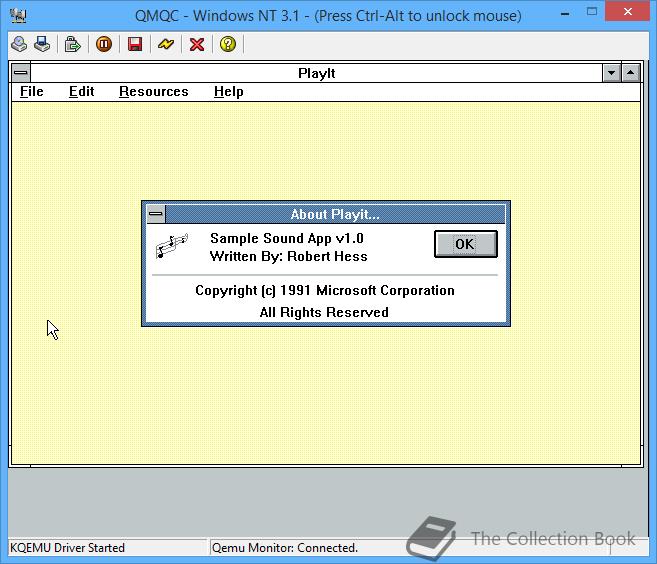Click the red floppy save-state icon
Screen dimensions: 657x564
click(x=135, y=44)
